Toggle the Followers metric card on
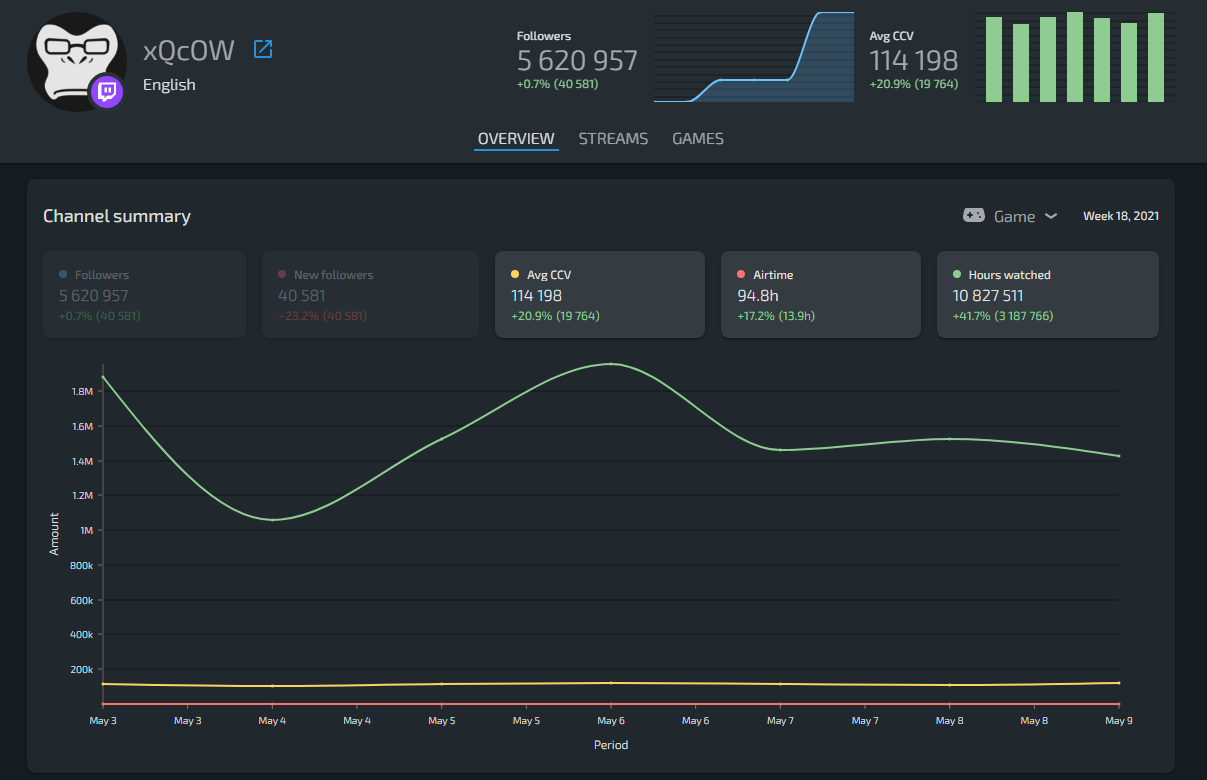Viewport: 1207px width, 780px height. pyautogui.click(x=144, y=295)
